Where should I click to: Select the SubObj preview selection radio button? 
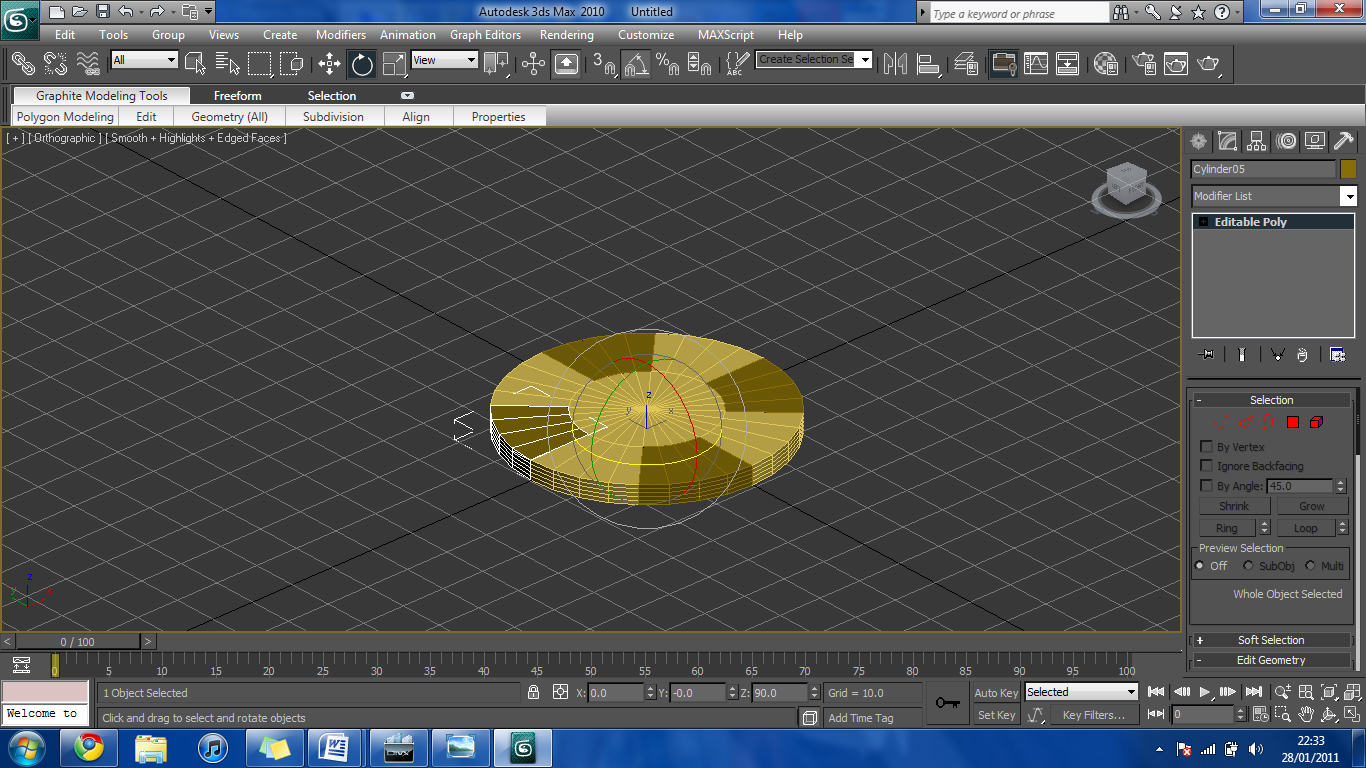tap(1248, 566)
